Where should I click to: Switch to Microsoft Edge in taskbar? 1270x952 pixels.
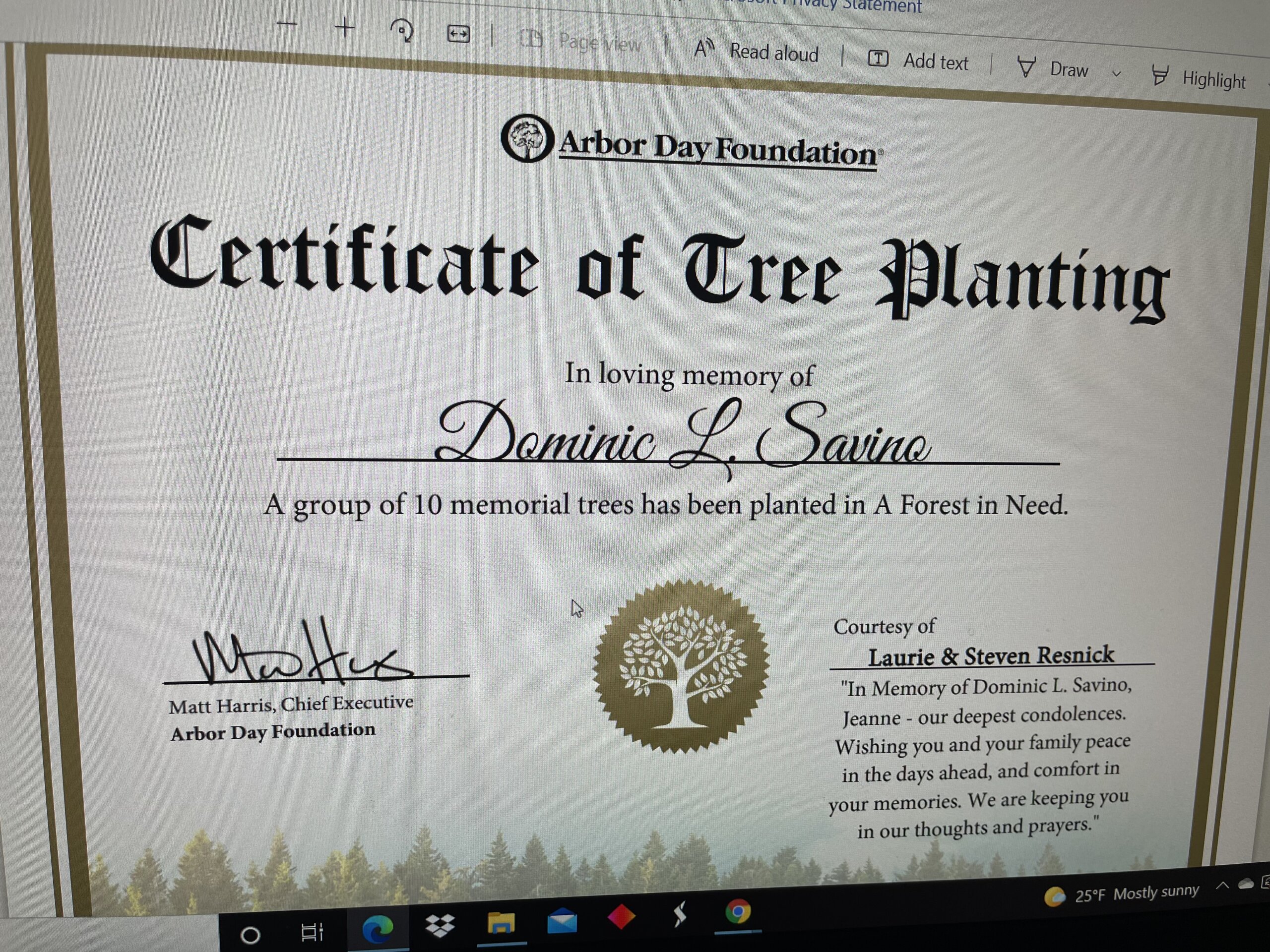point(377,928)
